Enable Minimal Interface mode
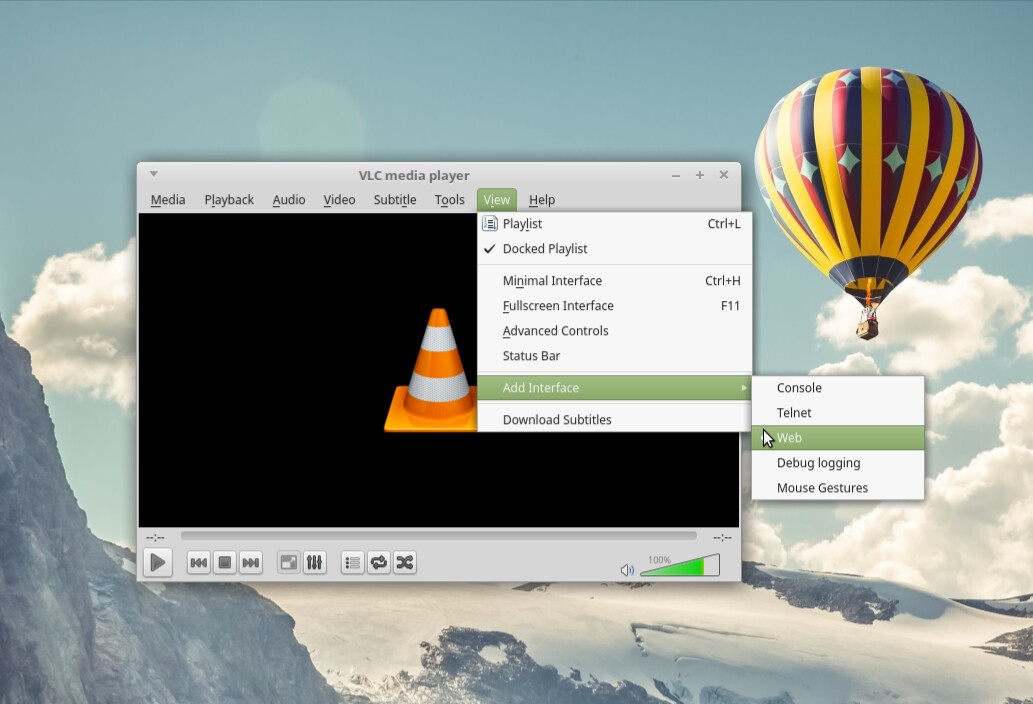1033x704 pixels. [x=615, y=281]
